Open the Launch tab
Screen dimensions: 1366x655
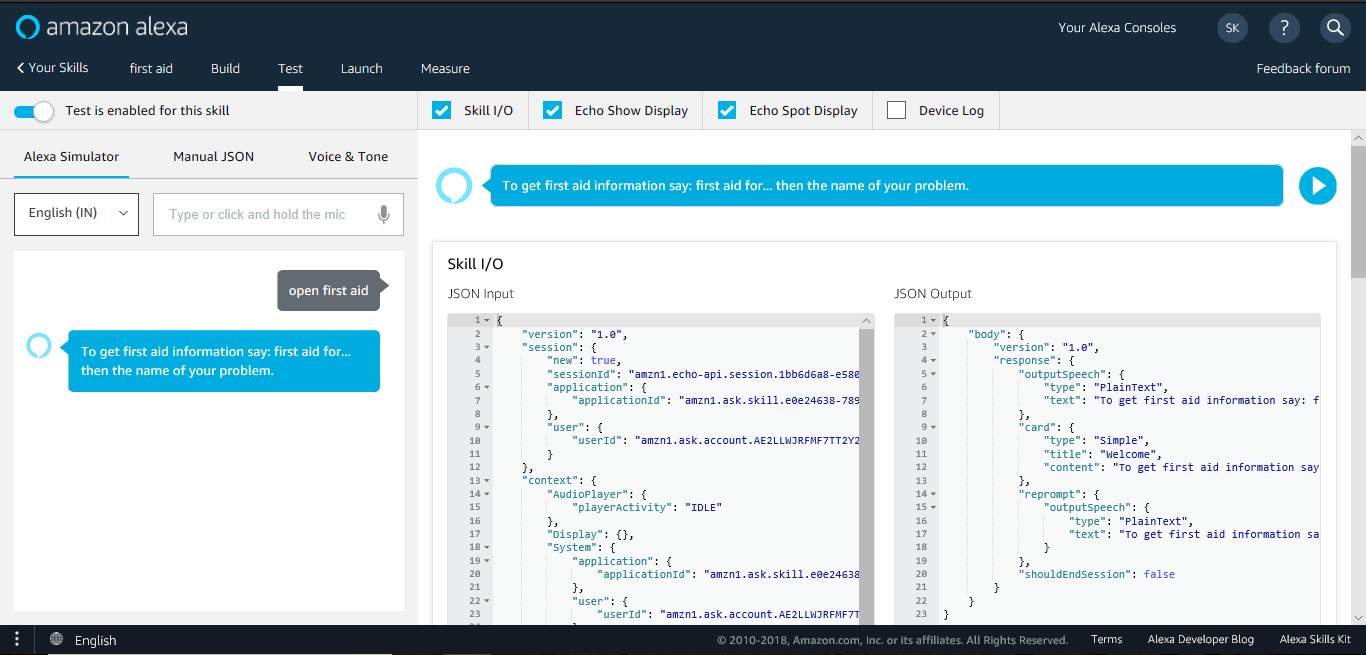tap(361, 69)
